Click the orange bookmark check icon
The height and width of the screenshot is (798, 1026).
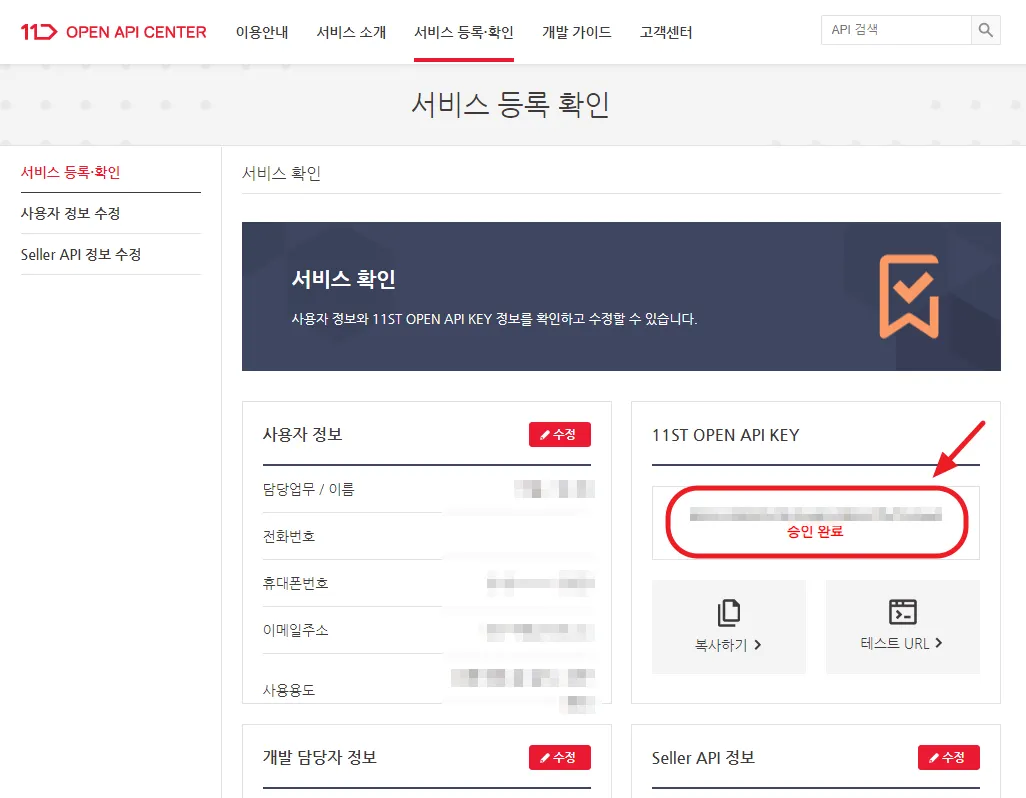coord(909,296)
